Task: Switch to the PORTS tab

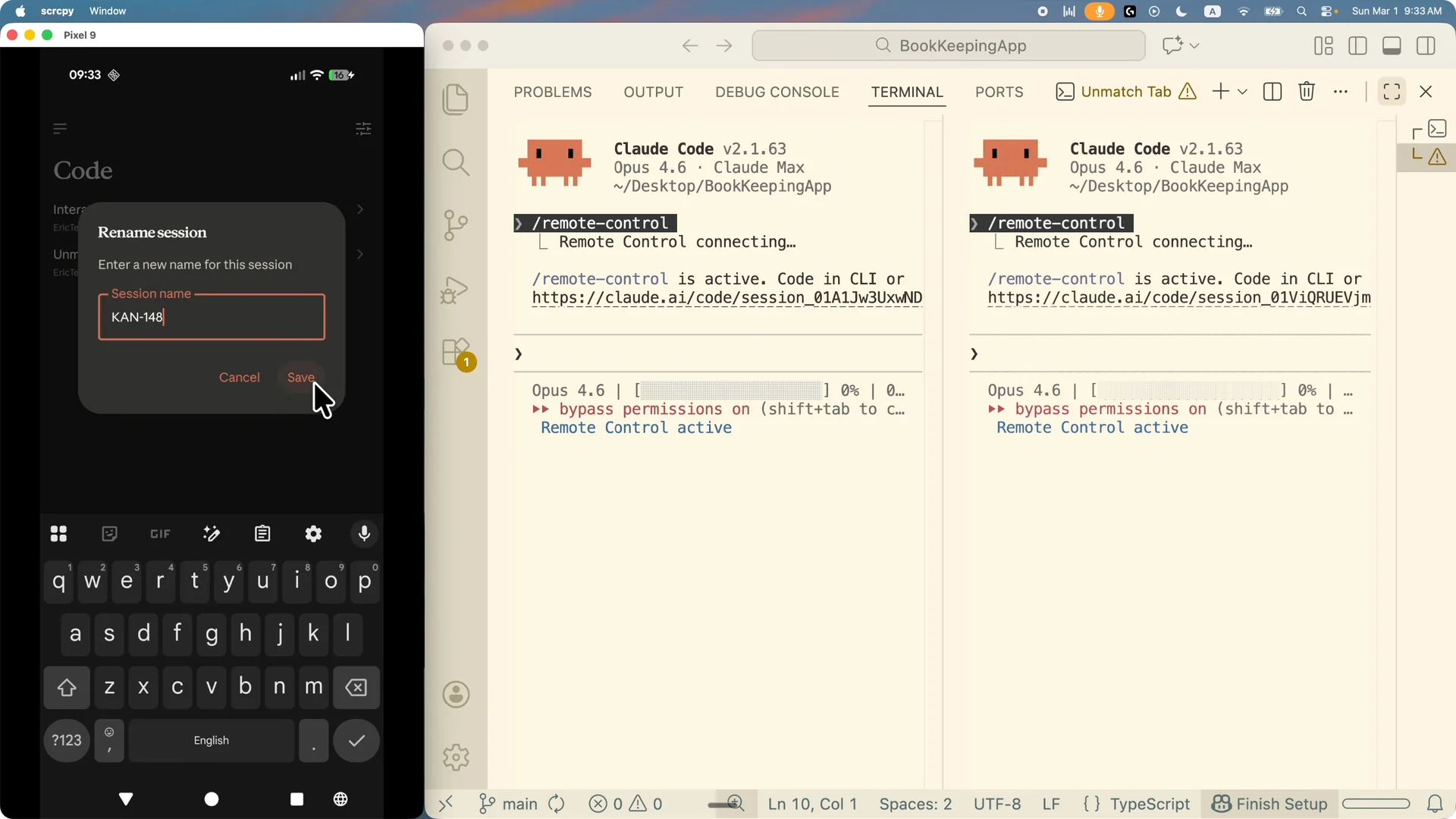Action: click(999, 92)
